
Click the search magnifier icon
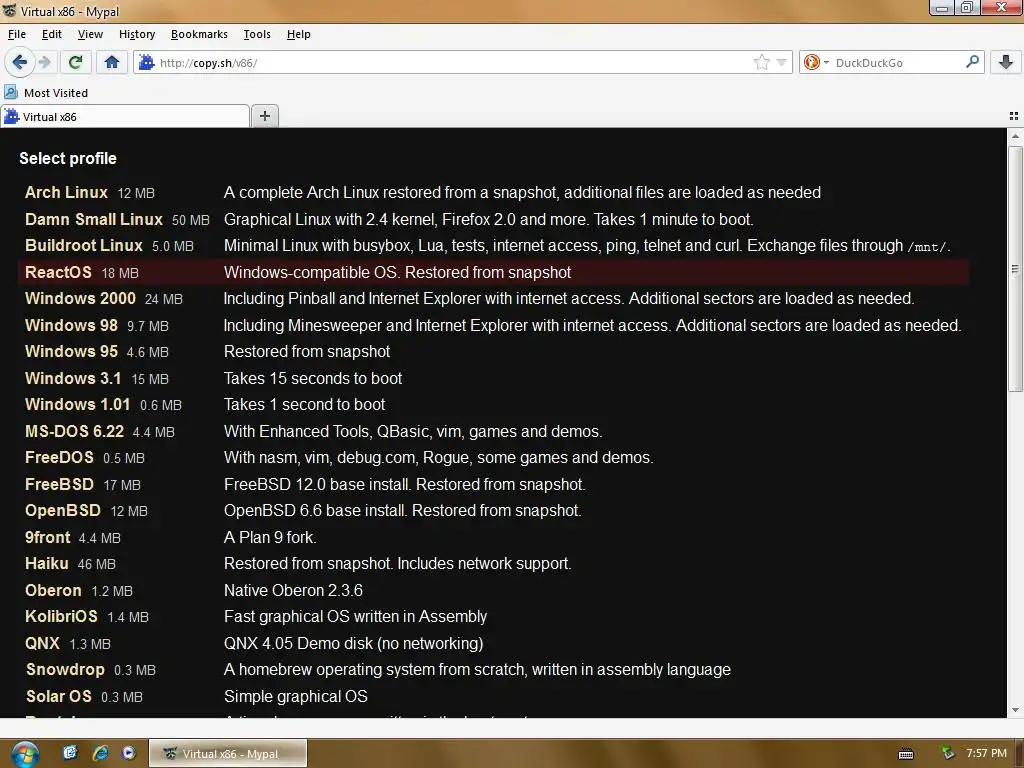(x=972, y=62)
